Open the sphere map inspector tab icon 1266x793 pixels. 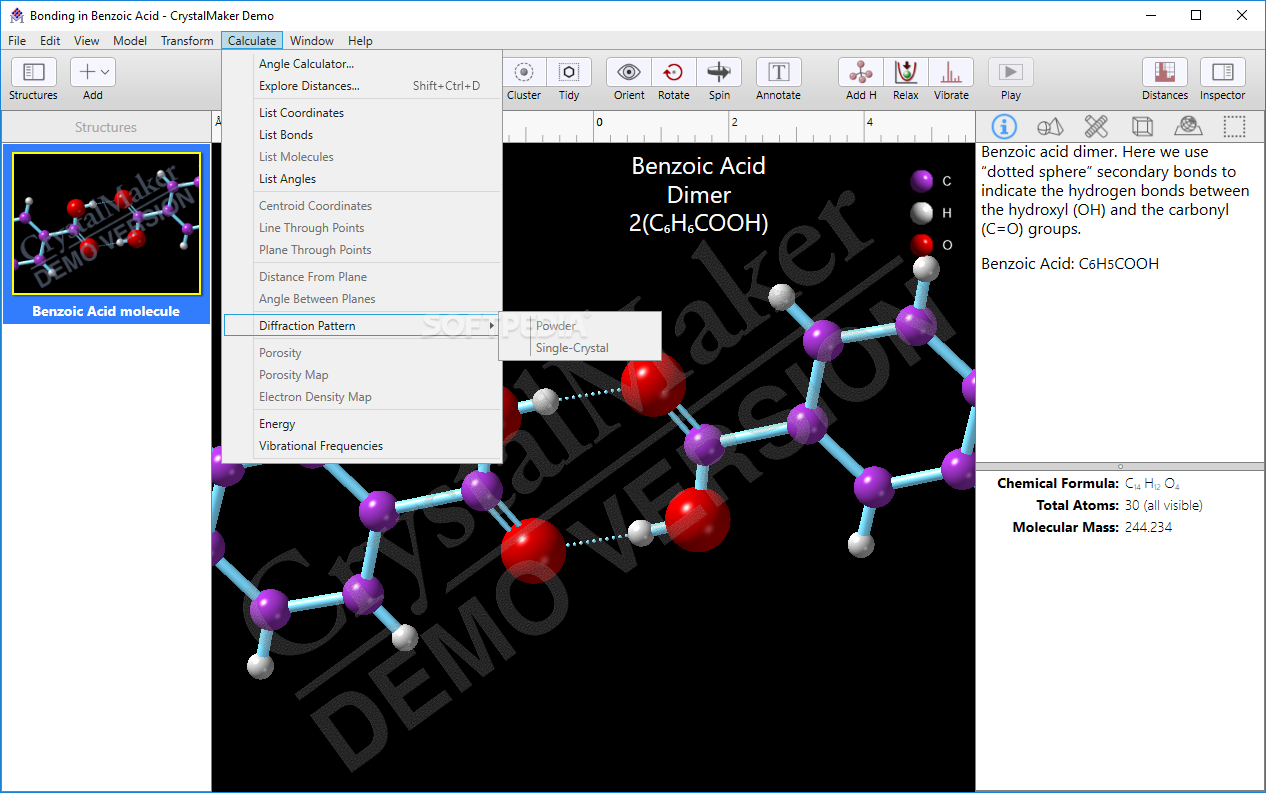click(x=1188, y=126)
